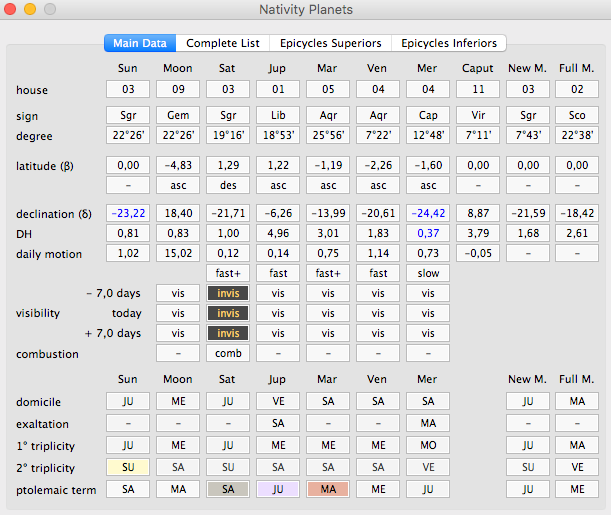
Task: Click the Full Moon DH value 2,61
Action: tap(577, 233)
